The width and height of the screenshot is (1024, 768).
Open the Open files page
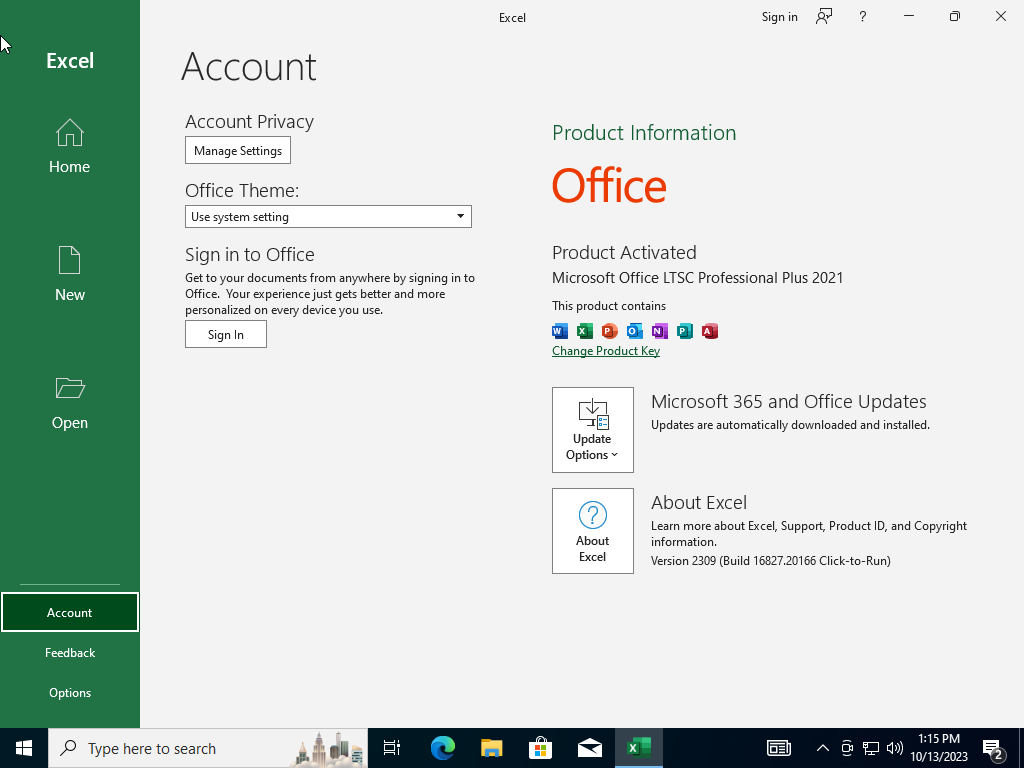click(x=69, y=402)
